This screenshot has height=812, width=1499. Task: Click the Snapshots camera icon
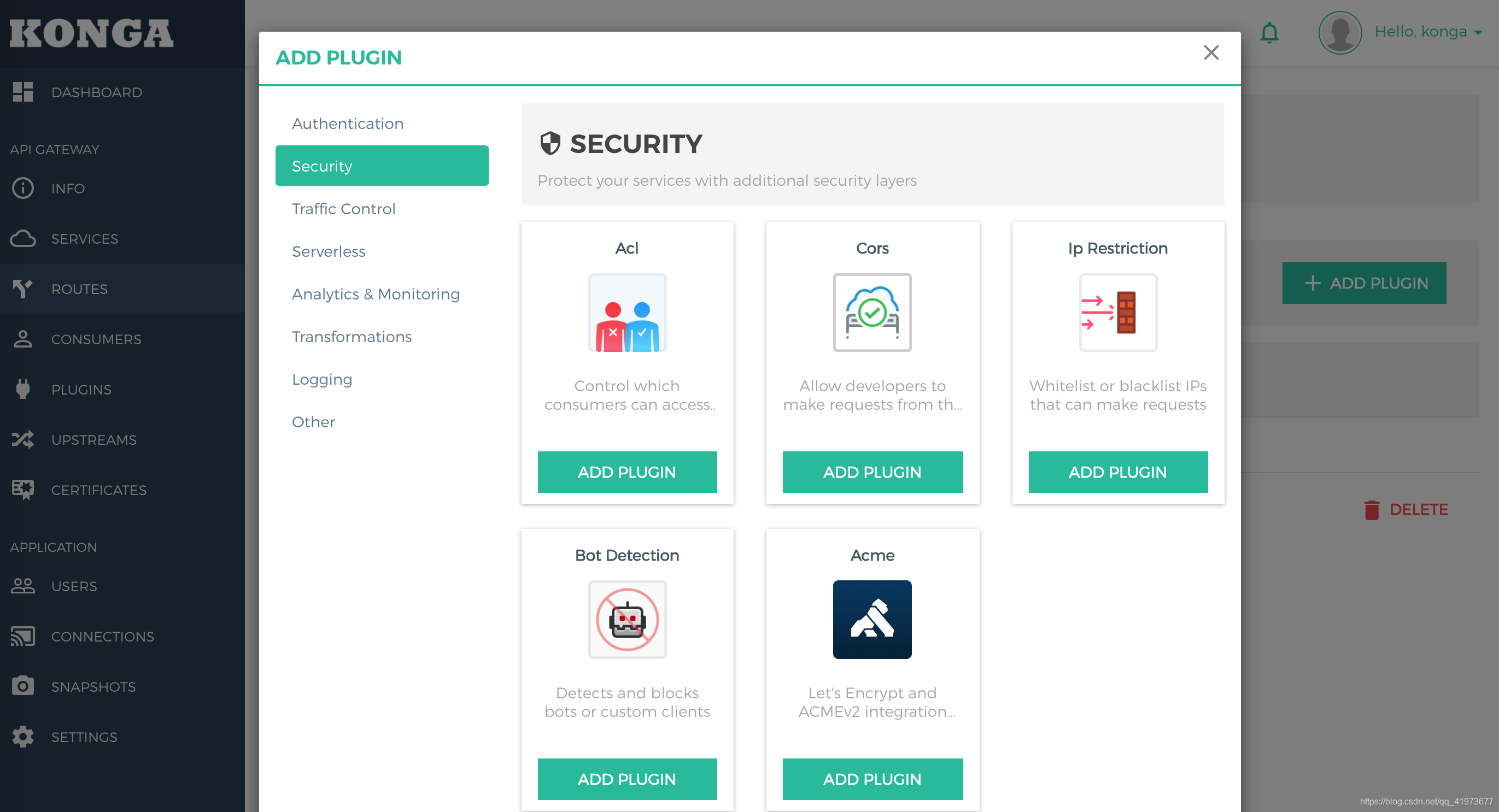[x=23, y=686]
